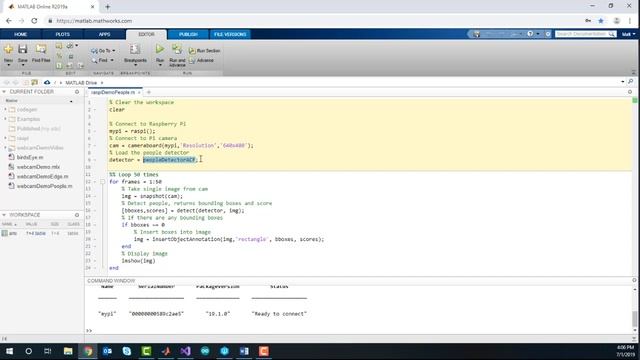Open File Explorer from the taskbar
This screenshot has width=640, height=360.
[68, 351]
